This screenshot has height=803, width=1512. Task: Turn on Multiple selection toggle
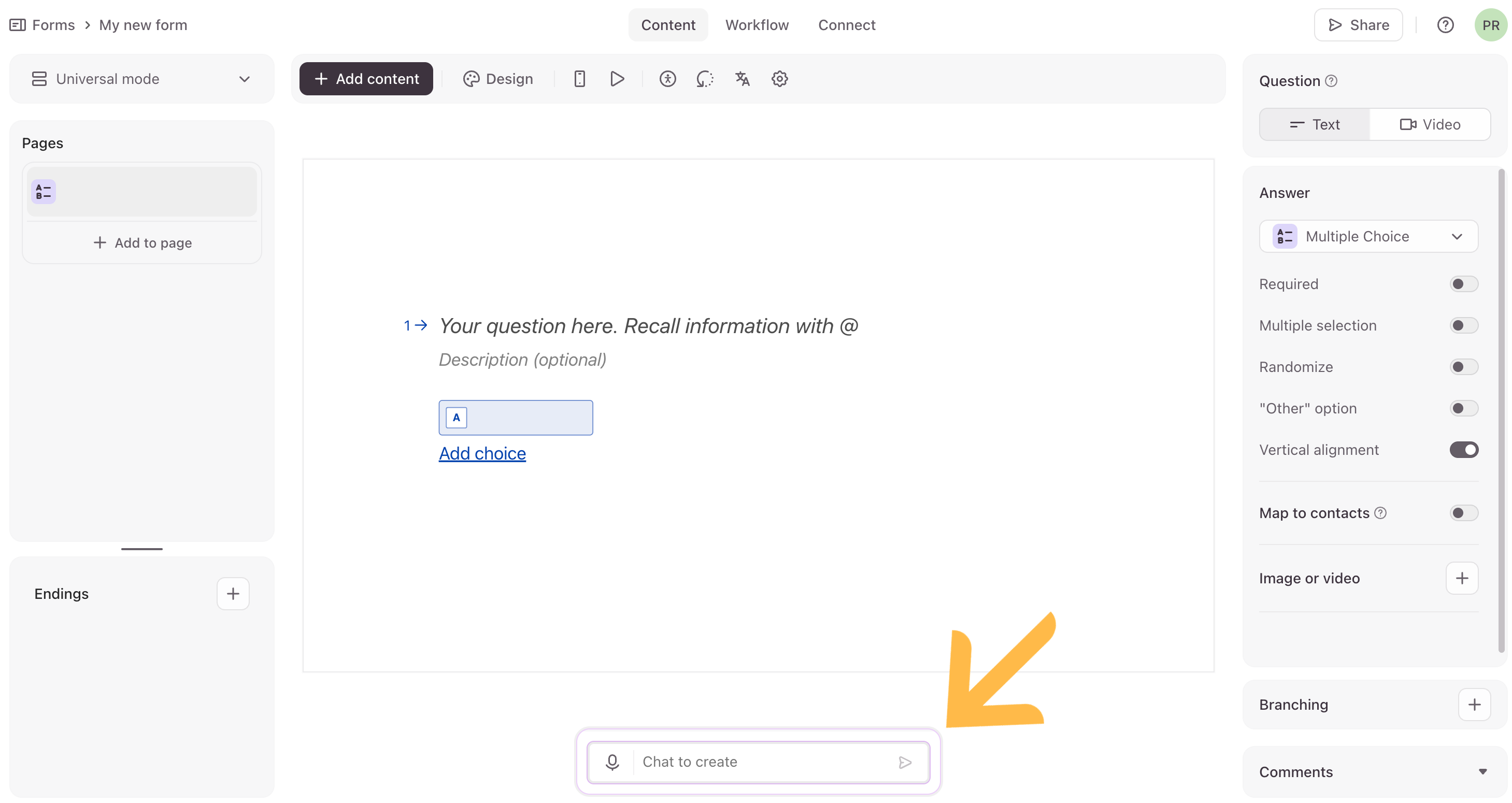pyautogui.click(x=1463, y=326)
